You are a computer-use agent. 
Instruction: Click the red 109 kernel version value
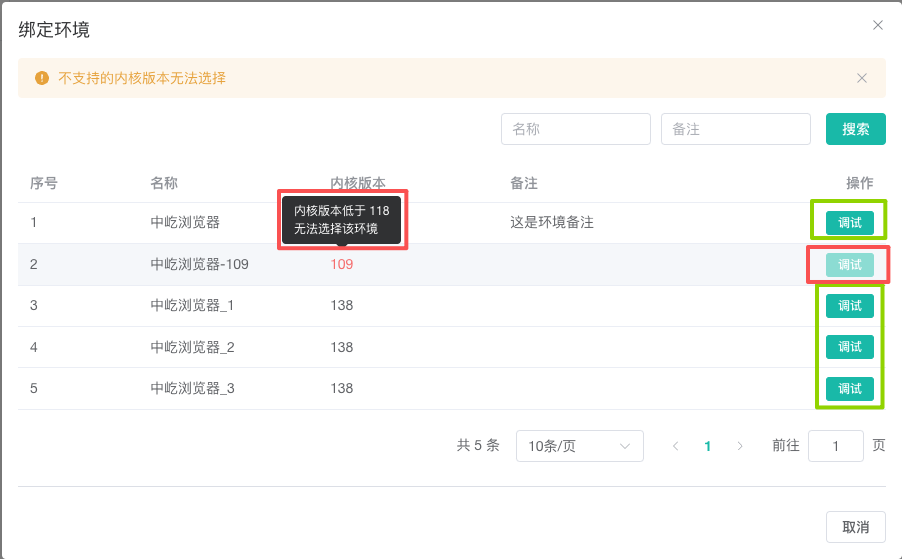click(342, 265)
